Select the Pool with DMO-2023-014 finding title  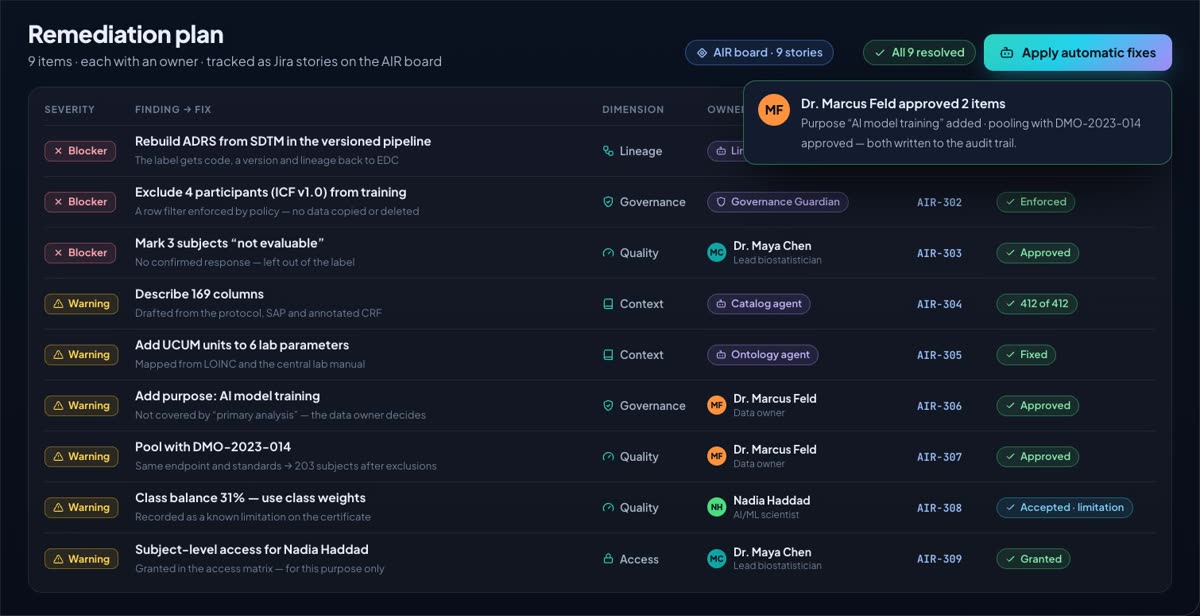[213, 448]
